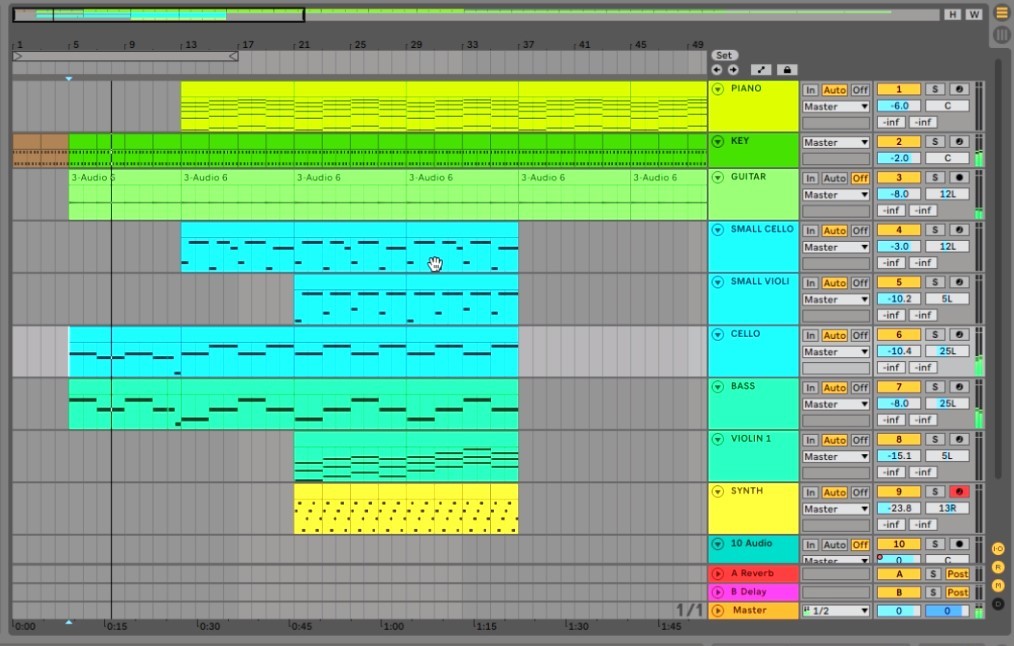This screenshot has height=646, width=1014.
Task: Jump to the previous locator arrow
Action: point(717,70)
